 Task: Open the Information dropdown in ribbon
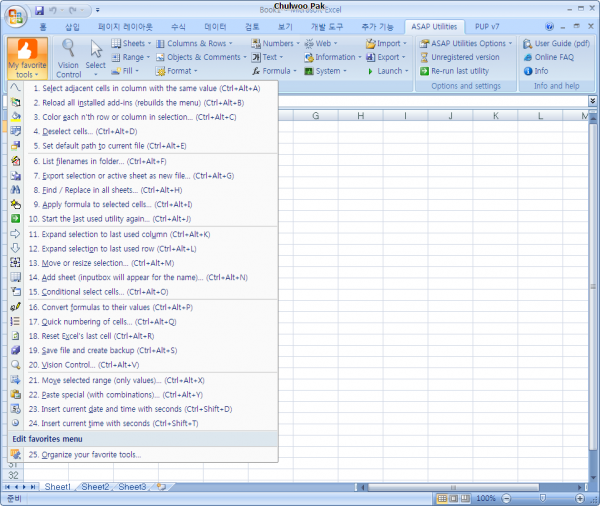click(333, 57)
